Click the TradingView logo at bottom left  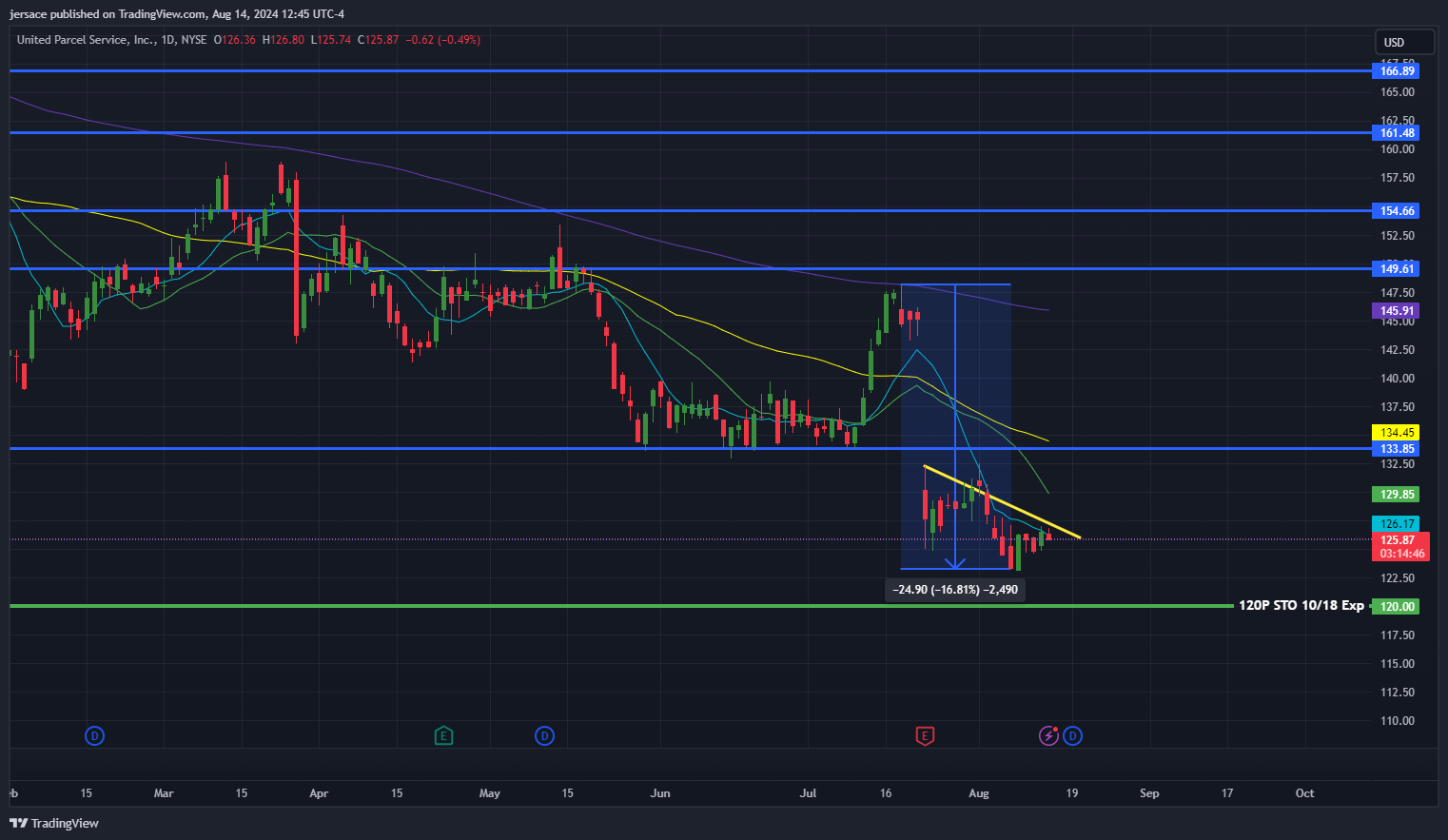(54, 823)
